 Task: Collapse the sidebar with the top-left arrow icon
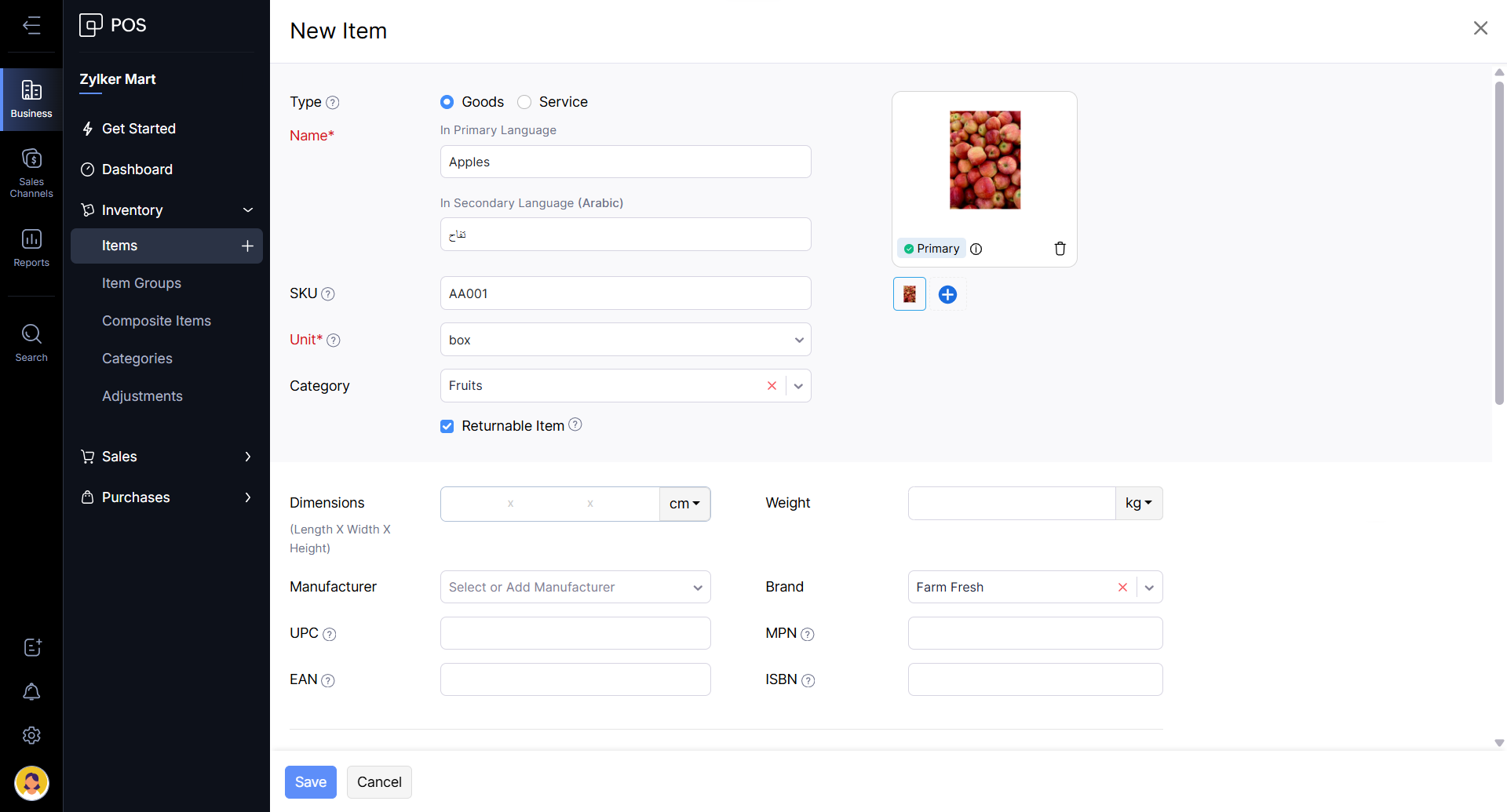coord(31,25)
